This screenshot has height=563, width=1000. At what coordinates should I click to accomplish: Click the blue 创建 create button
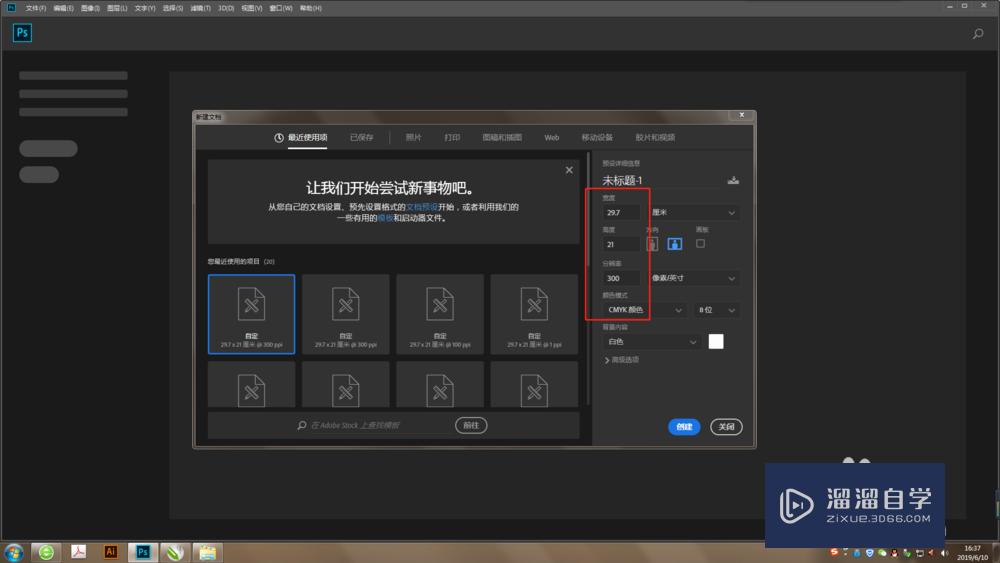[684, 427]
